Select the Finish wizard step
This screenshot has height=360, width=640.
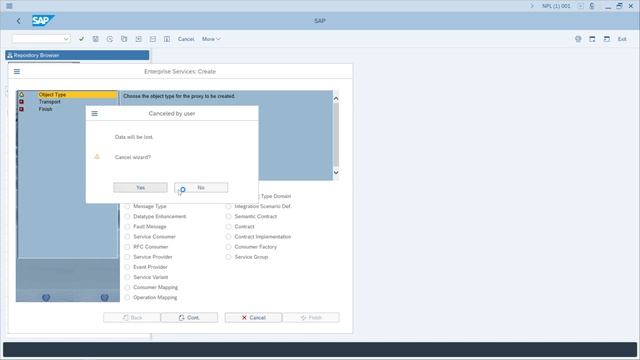click(45, 109)
